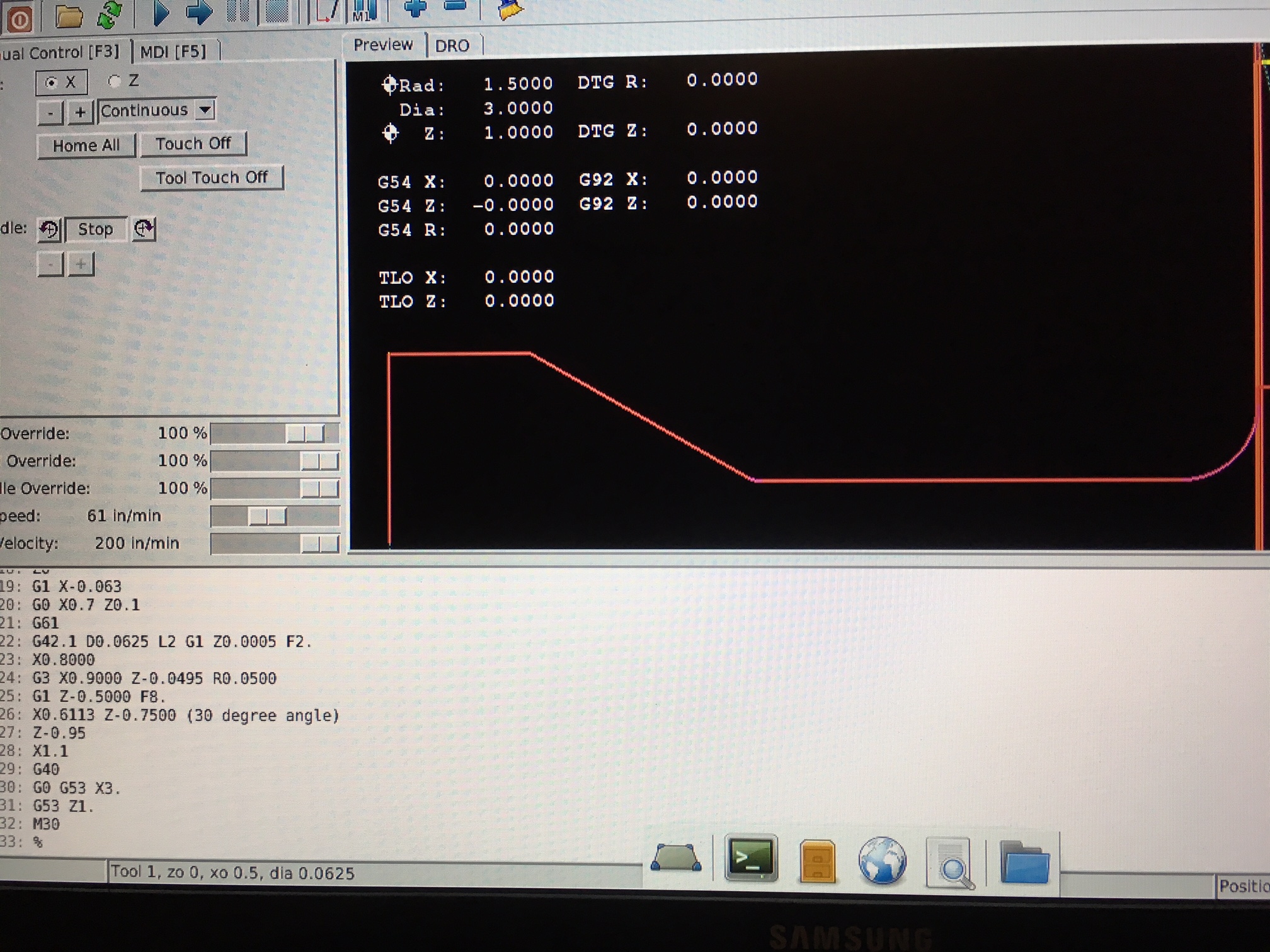Open the Preview tab
Image resolution: width=1270 pixels, height=952 pixels.
(383, 45)
